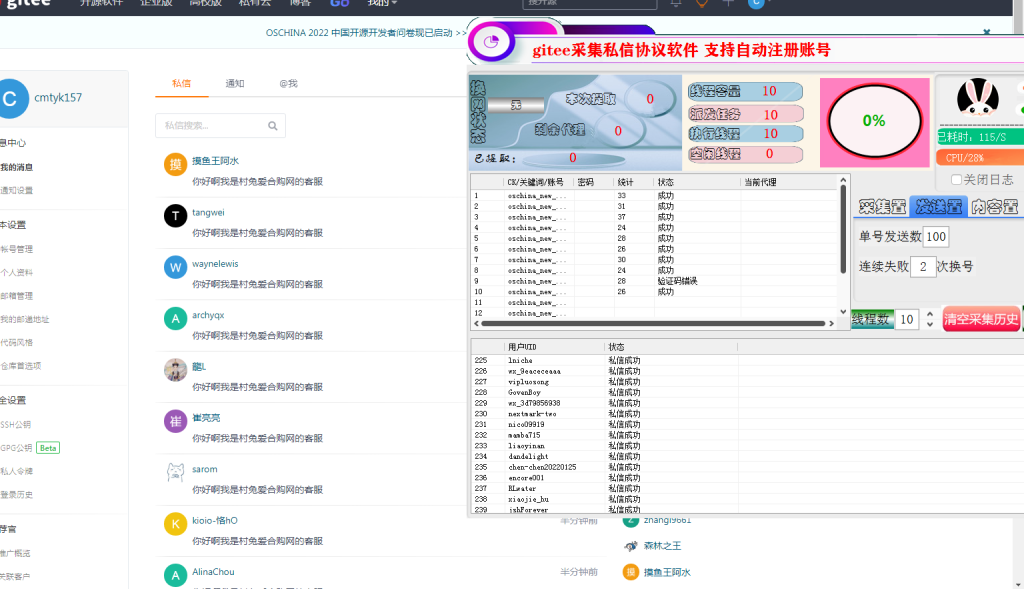
Task: Open the 我的 dropdown in navbar
Action: (382, 4)
